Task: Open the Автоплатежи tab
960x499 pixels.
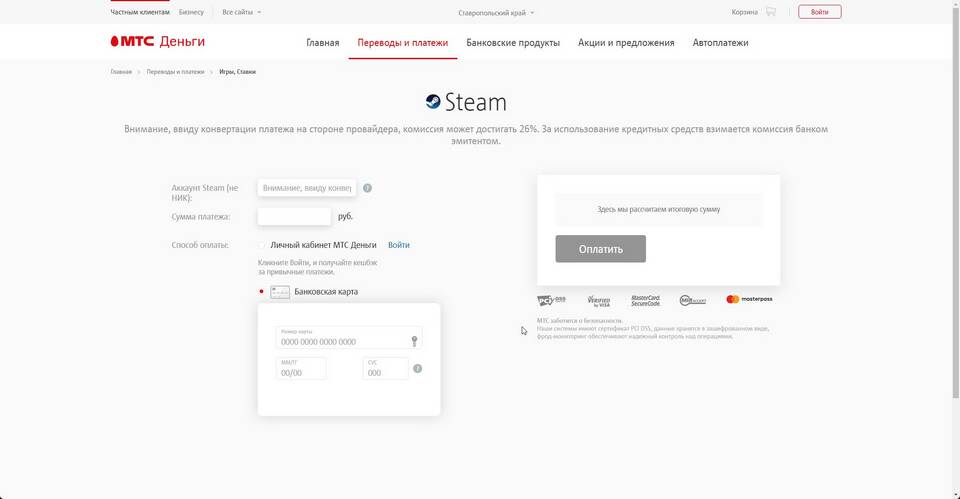Action: point(721,43)
